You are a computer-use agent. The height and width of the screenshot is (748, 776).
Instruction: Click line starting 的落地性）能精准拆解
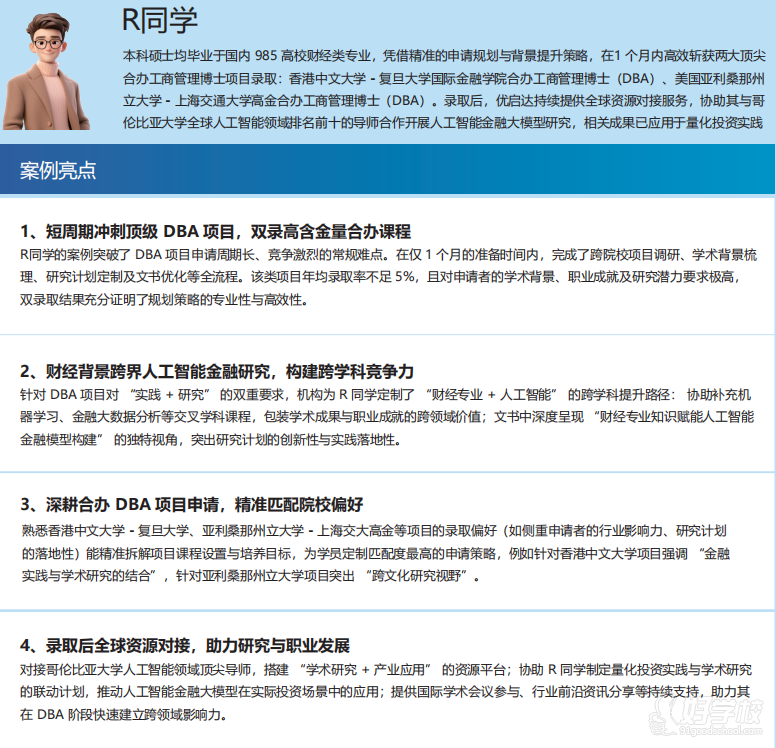pos(376,553)
